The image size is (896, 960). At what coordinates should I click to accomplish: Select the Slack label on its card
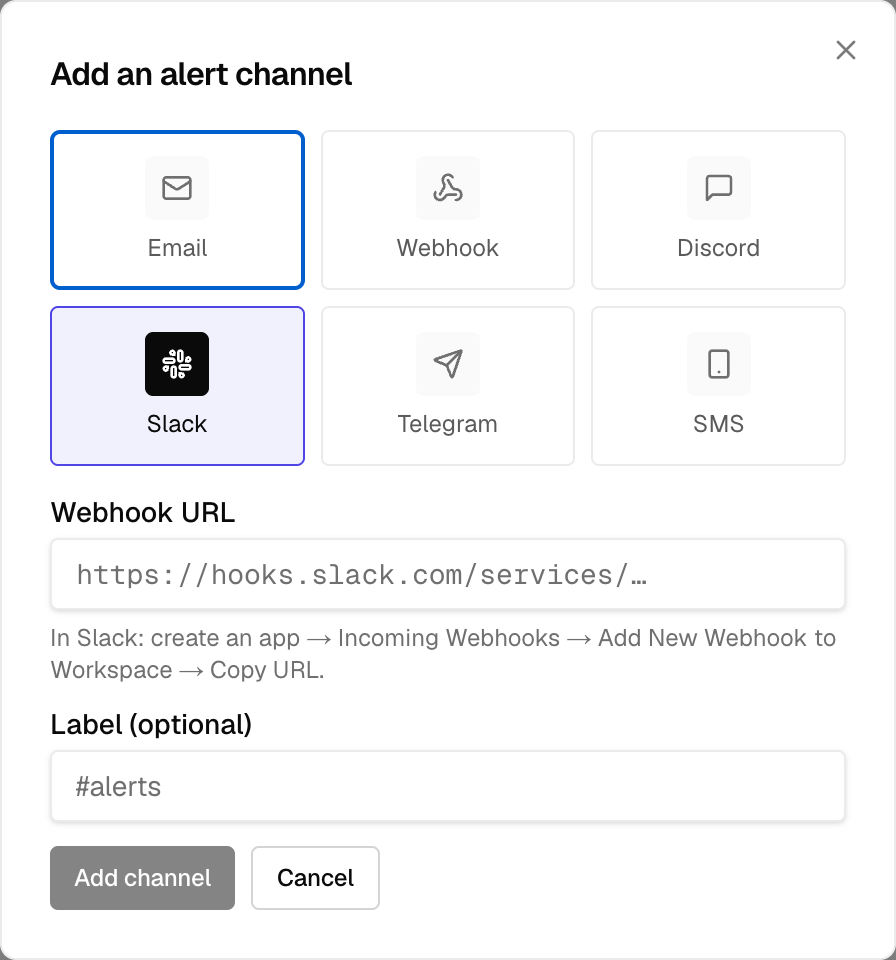[177, 424]
